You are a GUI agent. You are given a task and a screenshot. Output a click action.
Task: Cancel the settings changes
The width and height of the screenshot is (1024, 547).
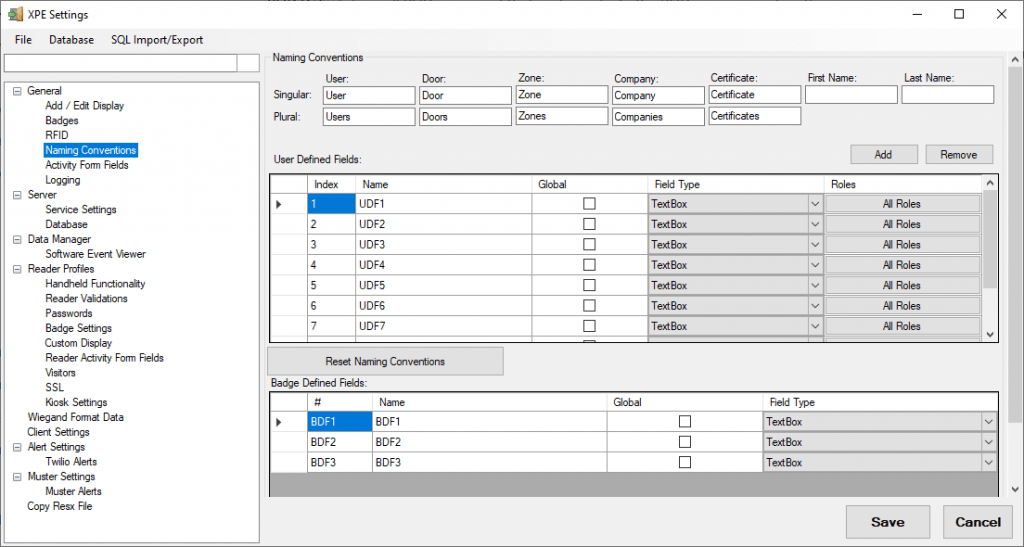tap(978, 522)
